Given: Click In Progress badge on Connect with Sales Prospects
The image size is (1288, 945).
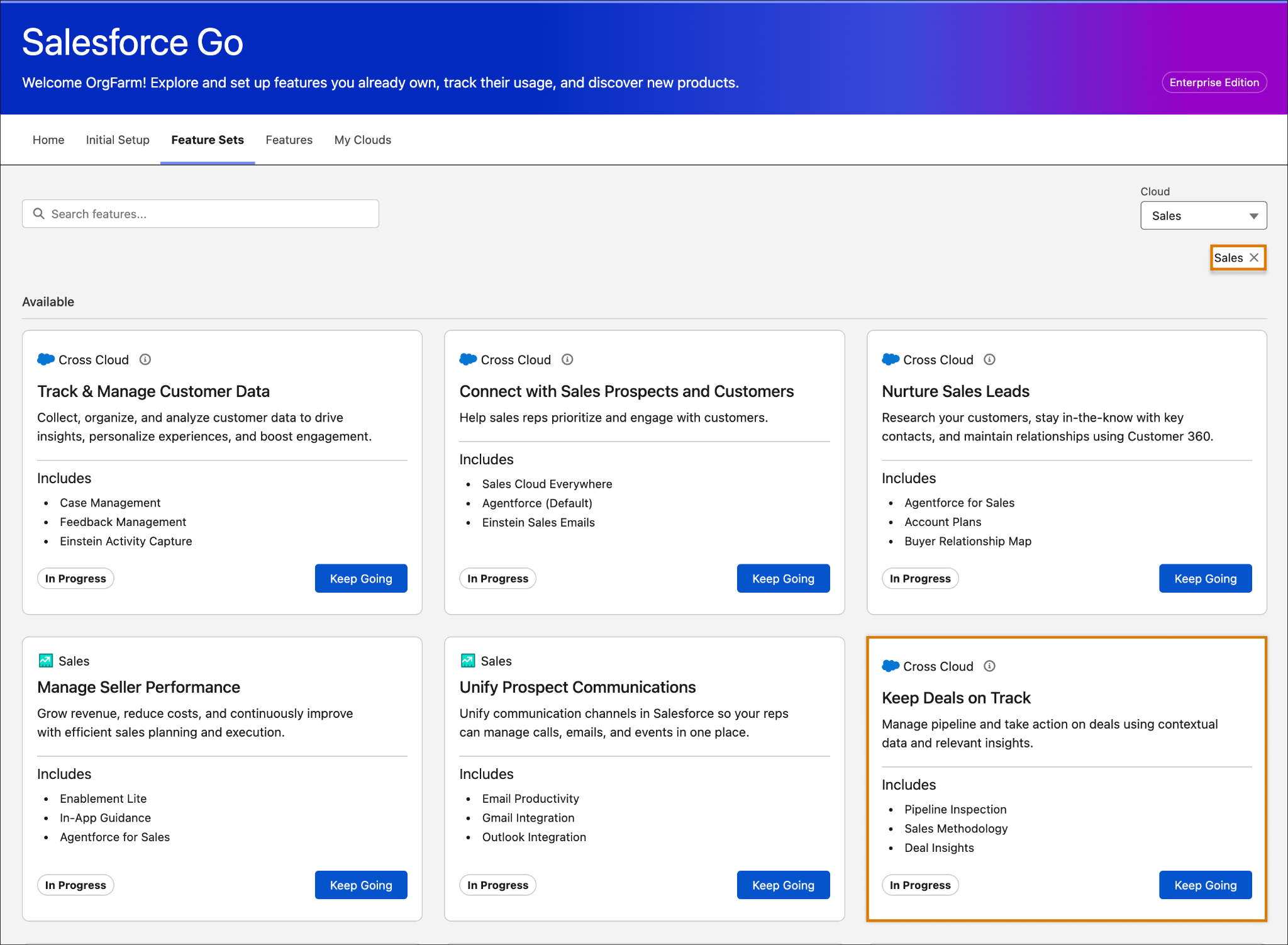Looking at the screenshot, I should (498, 578).
